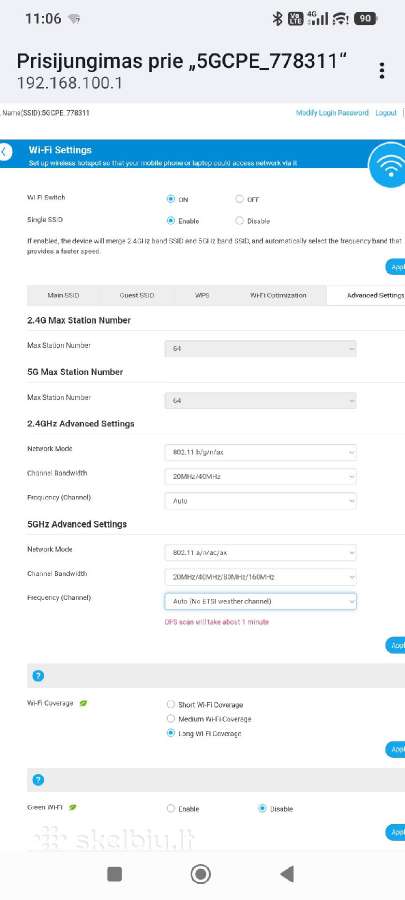Open 2.4G Max Station Number dropdown

tap(260, 348)
